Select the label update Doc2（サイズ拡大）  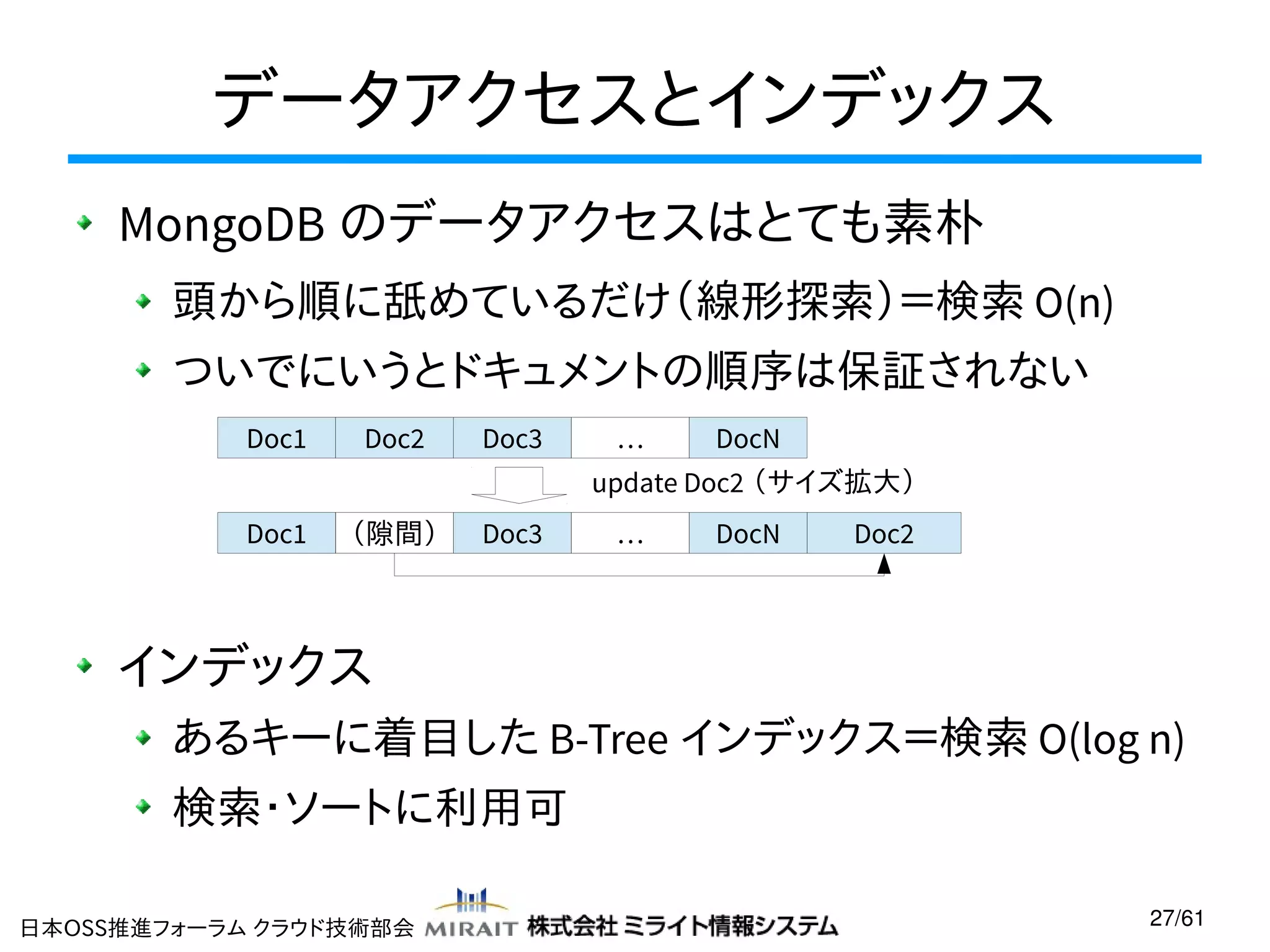pyautogui.click(x=753, y=482)
